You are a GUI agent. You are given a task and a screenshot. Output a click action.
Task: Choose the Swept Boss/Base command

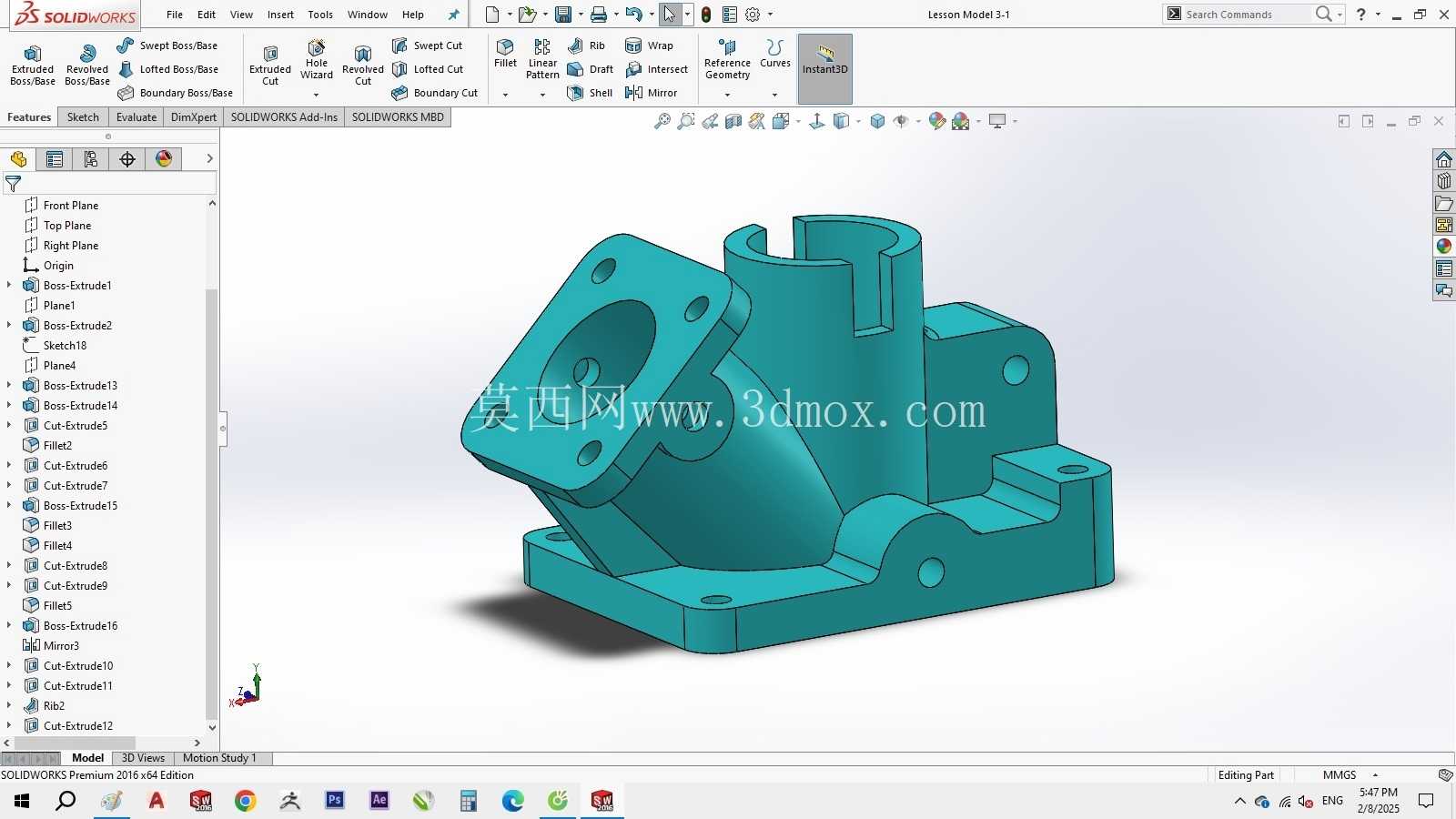coord(167,45)
